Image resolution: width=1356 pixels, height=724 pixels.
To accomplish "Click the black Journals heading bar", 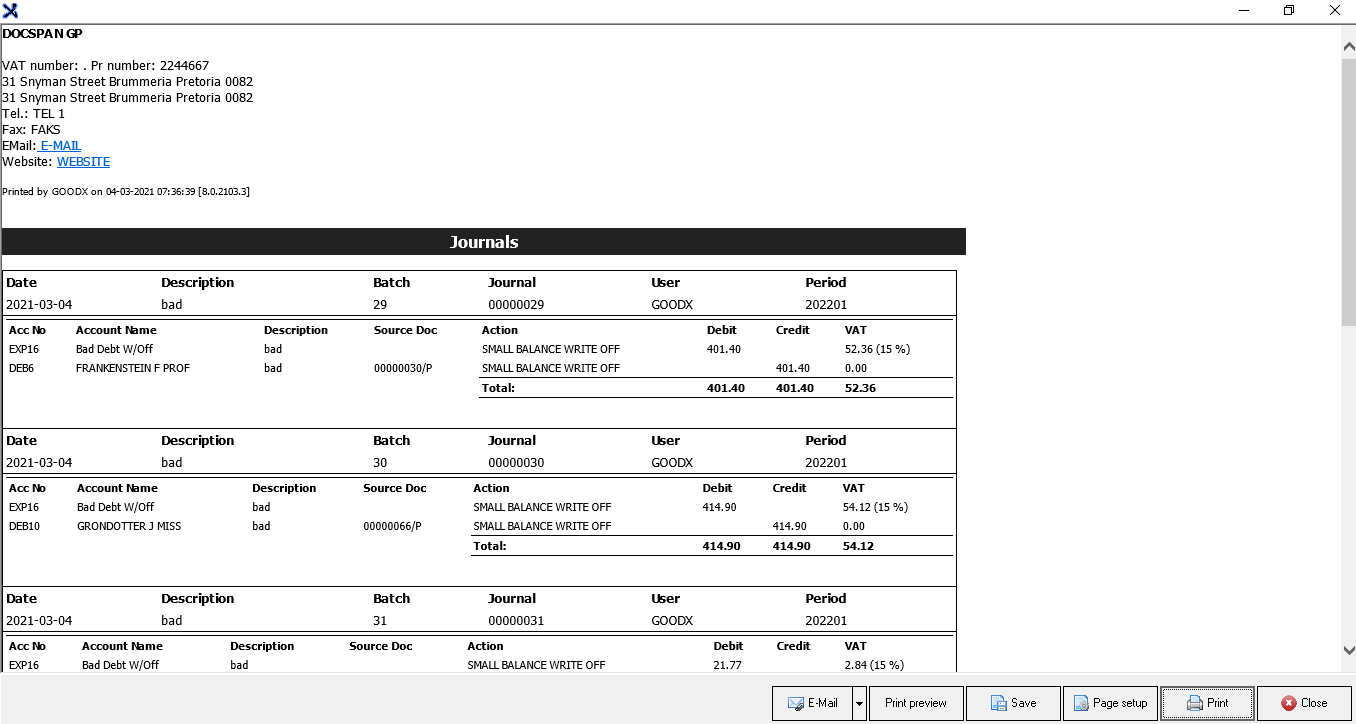I will 484,242.
